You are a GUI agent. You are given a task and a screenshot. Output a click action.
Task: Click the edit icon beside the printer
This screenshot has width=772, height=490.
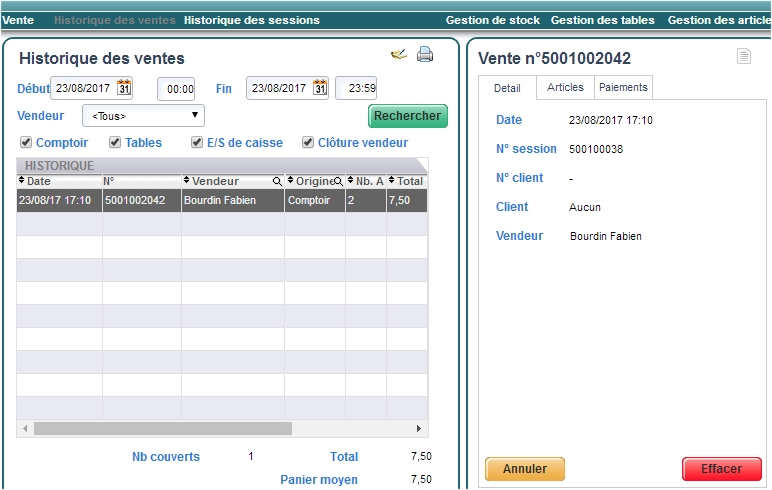pos(399,55)
